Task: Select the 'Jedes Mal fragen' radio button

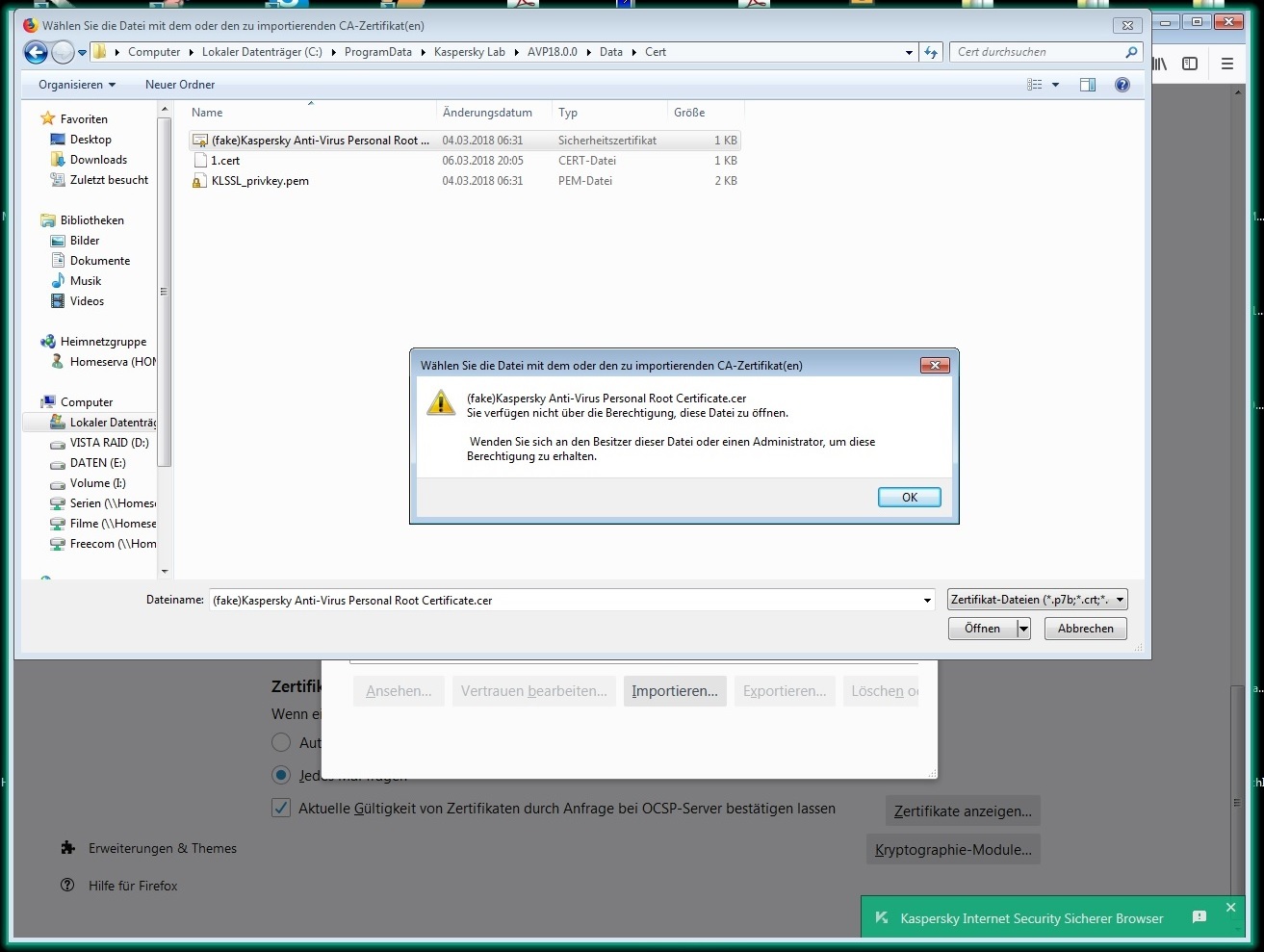Action: click(281, 775)
